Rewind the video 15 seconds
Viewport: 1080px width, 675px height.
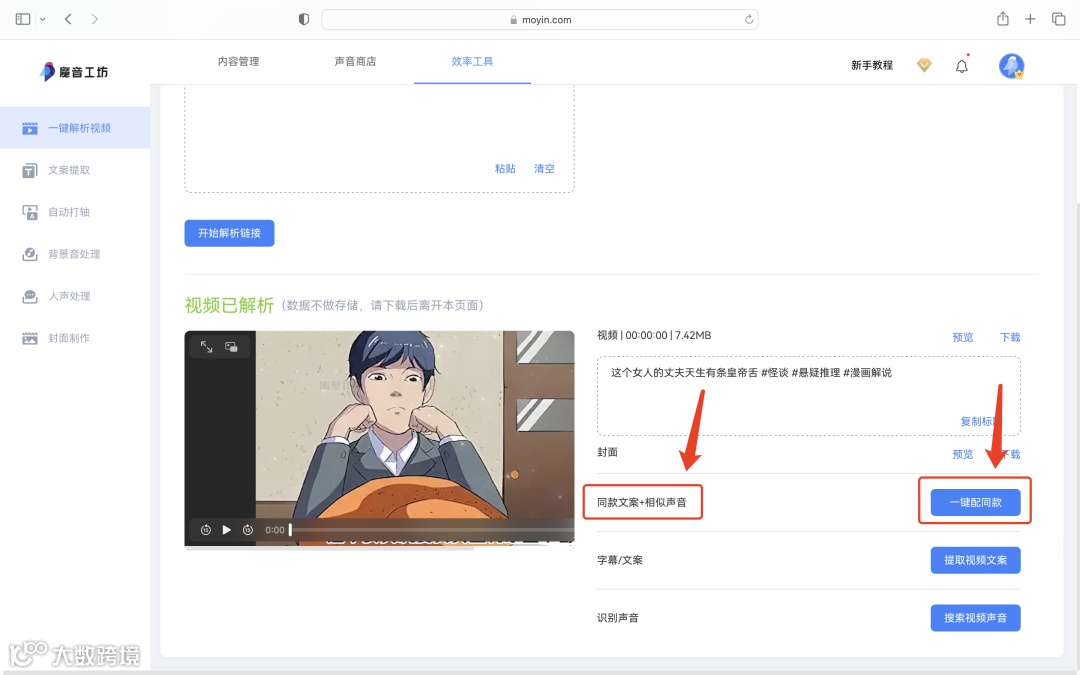[204, 531]
